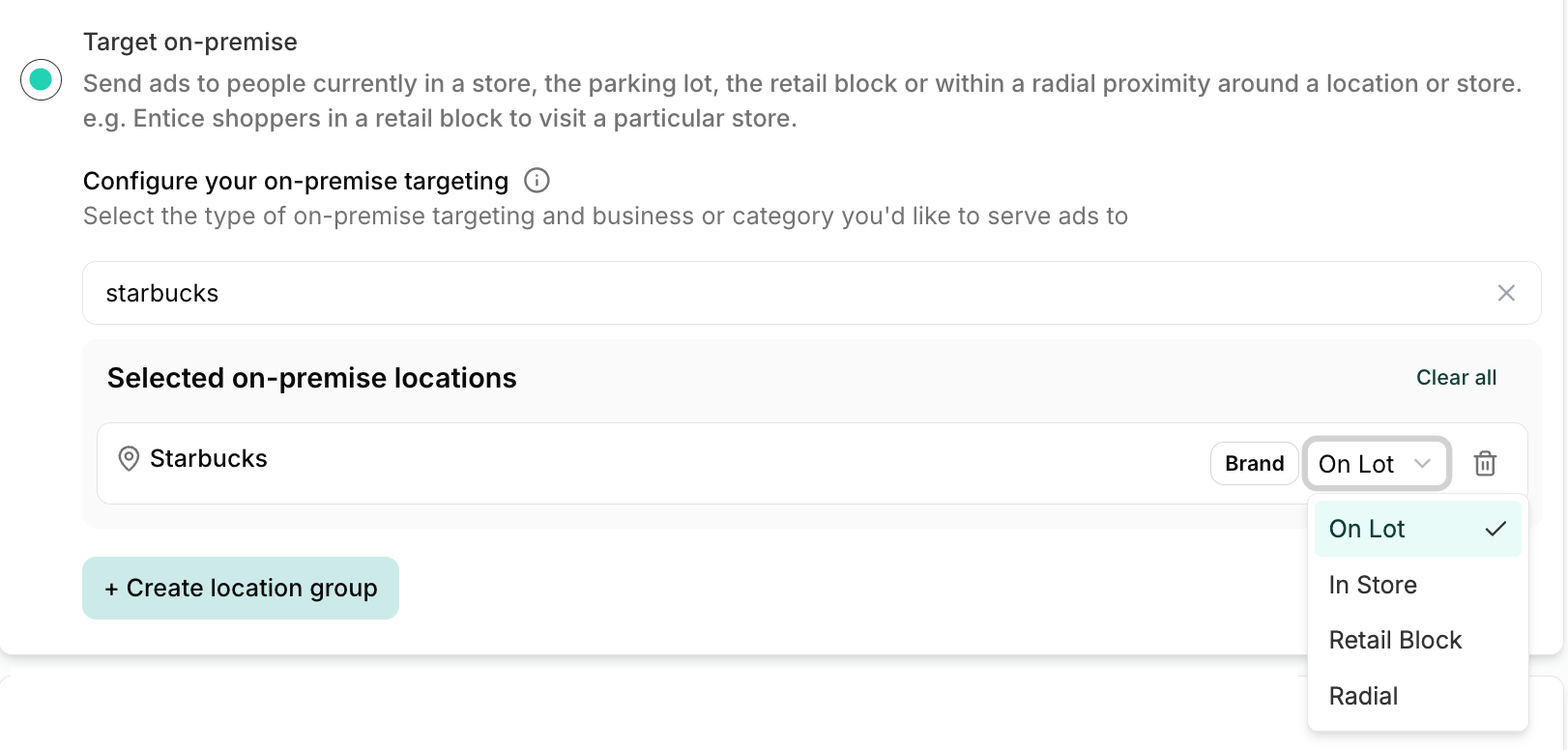This screenshot has height=750, width=1568.
Task: Delete the Starbucks location with trash icon
Action: click(x=1485, y=464)
